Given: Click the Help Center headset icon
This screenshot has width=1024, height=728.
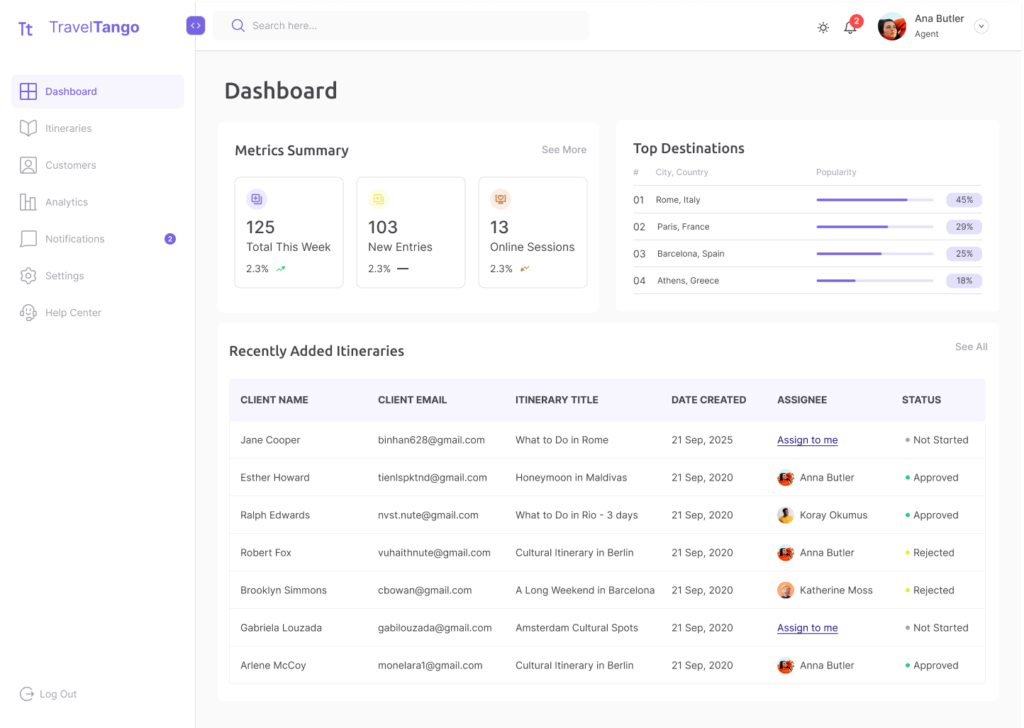Looking at the screenshot, I should (x=28, y=313).
